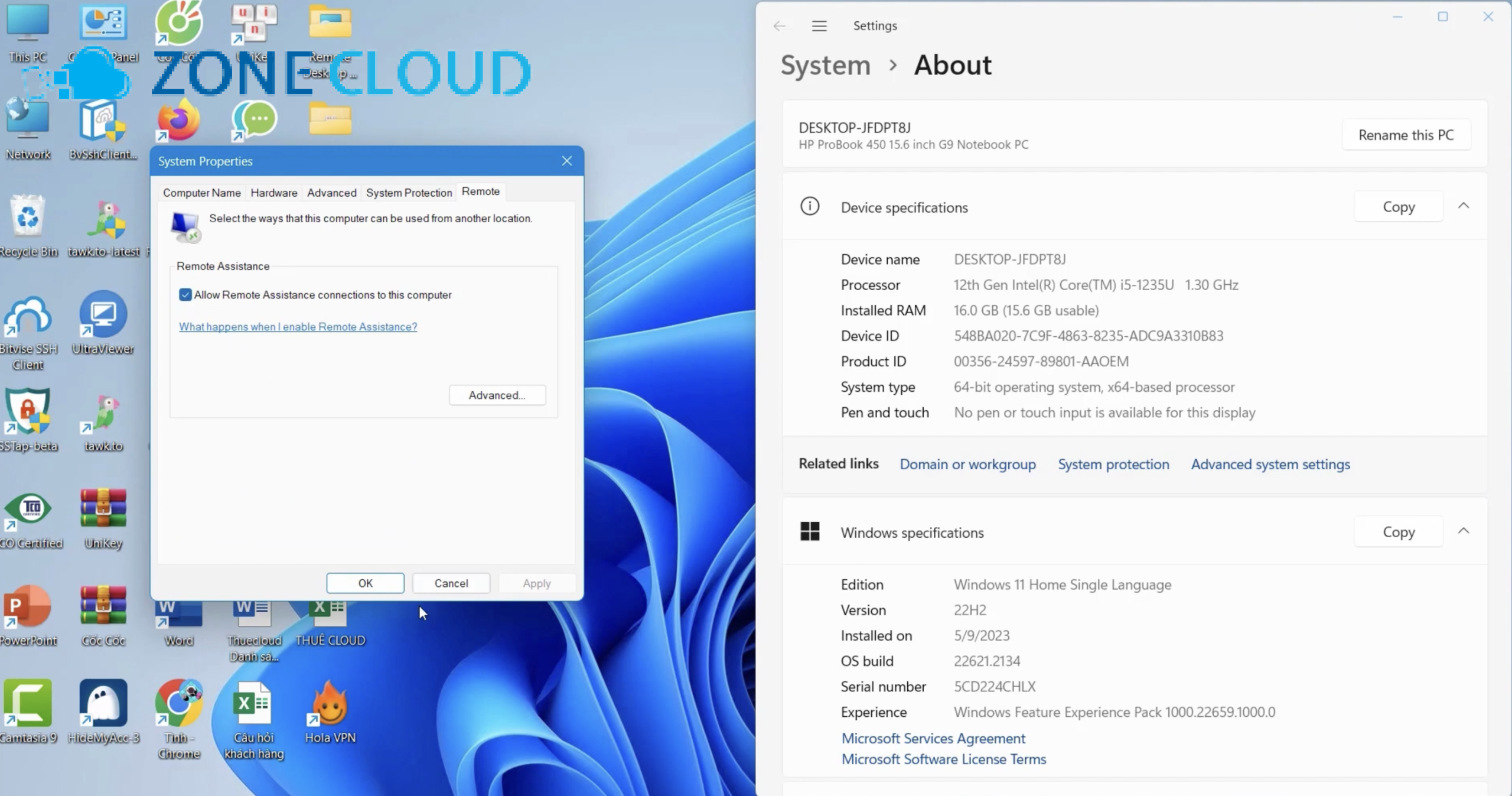Screen dimensions: 1512x796
Task: Click the Windows specifications logo icon
Action: tap(809, 531)
